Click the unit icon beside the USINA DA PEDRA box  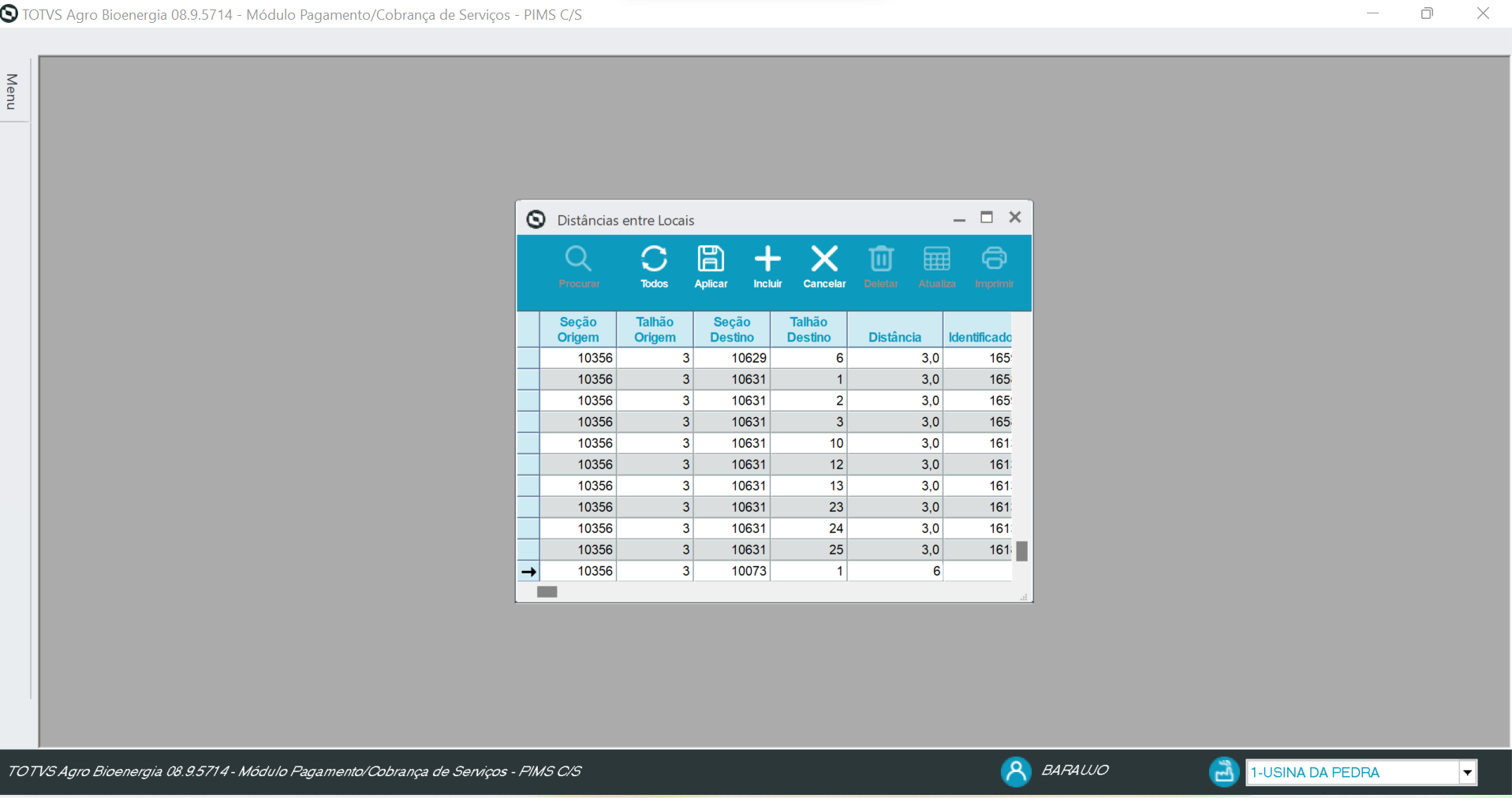click(1224, 771)
